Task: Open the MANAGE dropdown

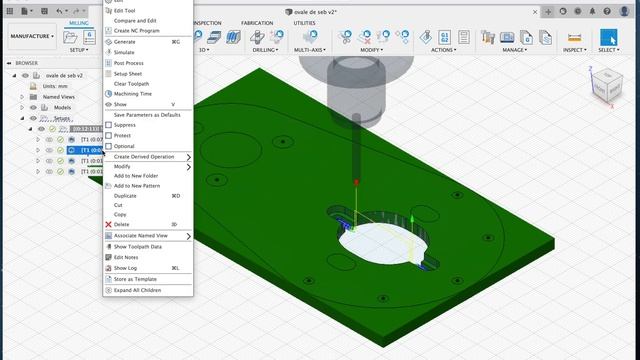Action: coord(514,50)
